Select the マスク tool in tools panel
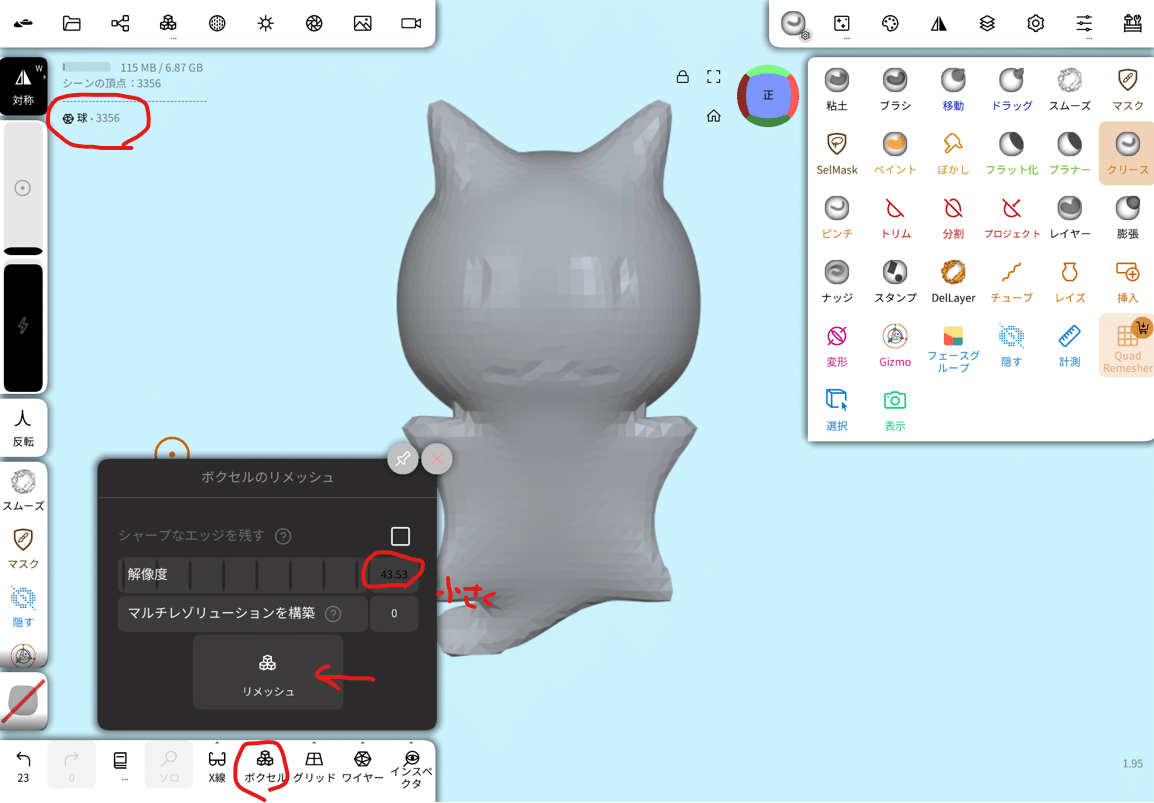Viewport: 1154px width, 803px height. coord(1128,90)
